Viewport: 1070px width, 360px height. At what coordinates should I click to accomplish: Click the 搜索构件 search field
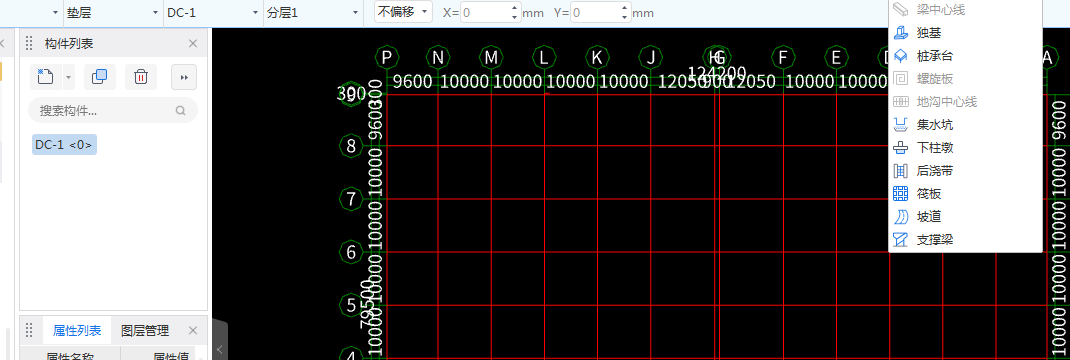(x=113, y=110)
